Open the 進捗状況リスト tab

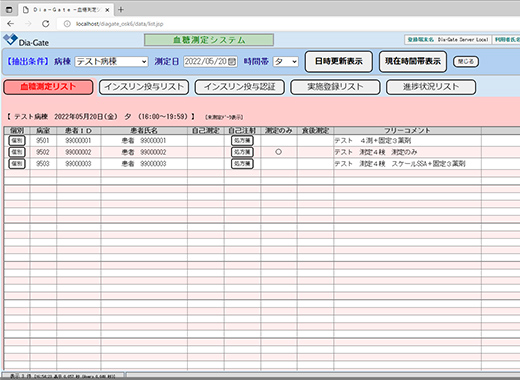click(x=431, y=87)
